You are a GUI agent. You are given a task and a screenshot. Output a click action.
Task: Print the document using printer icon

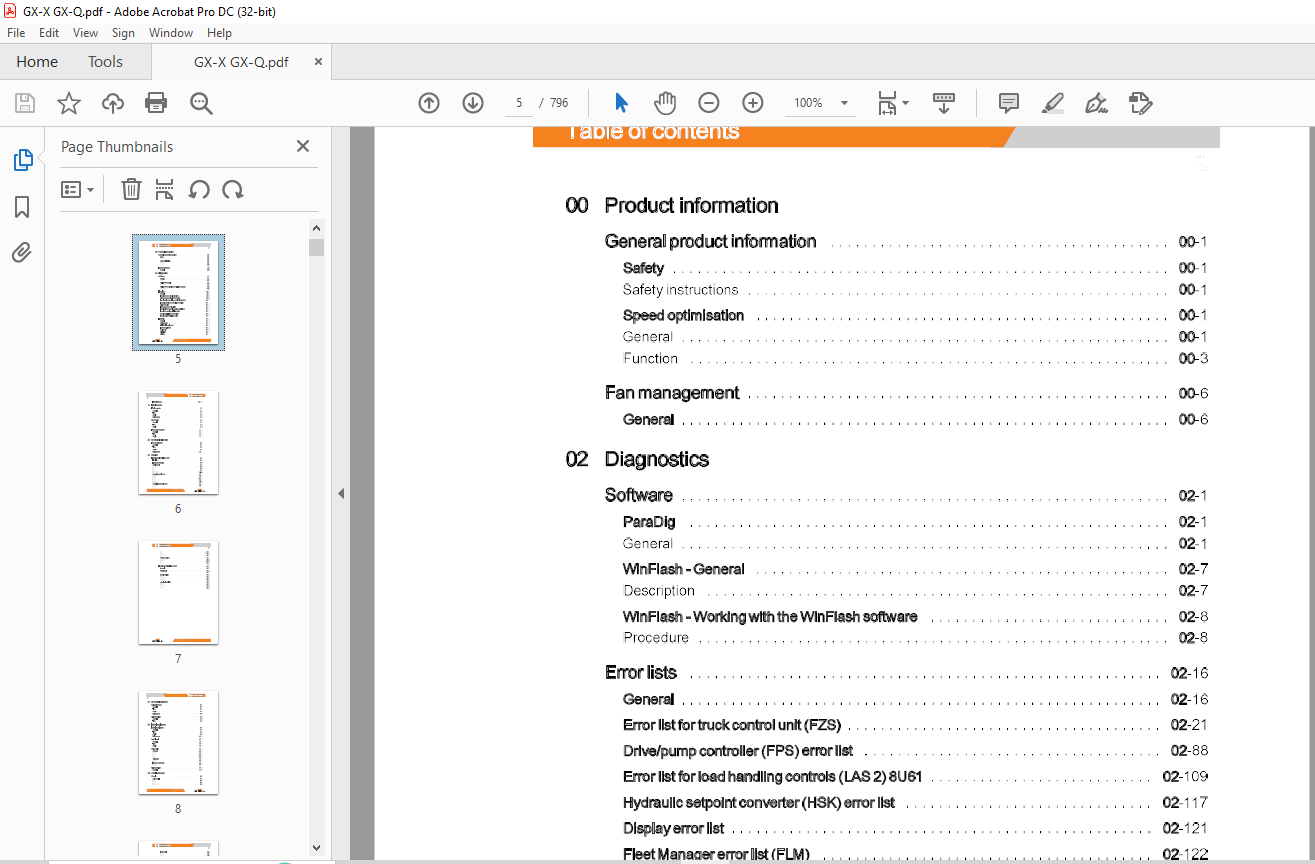pos(156,103)
